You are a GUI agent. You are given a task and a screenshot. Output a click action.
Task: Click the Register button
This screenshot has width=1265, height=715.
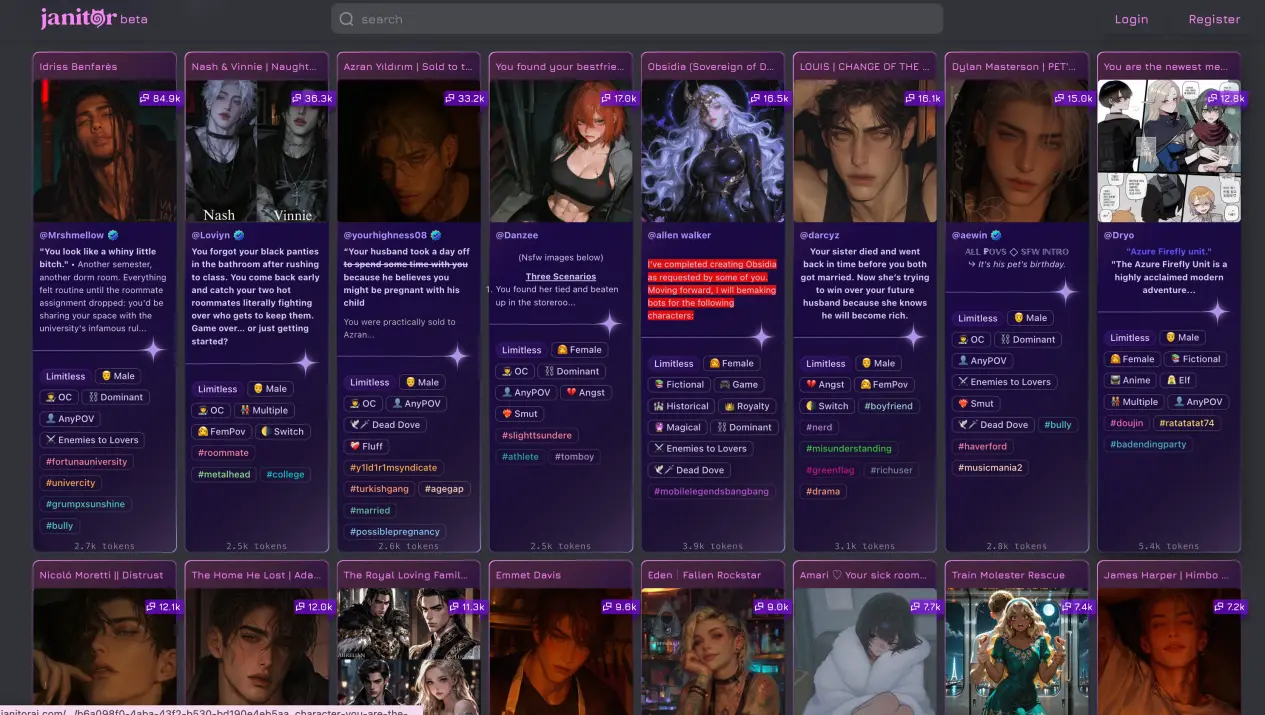coord(1214,18)
